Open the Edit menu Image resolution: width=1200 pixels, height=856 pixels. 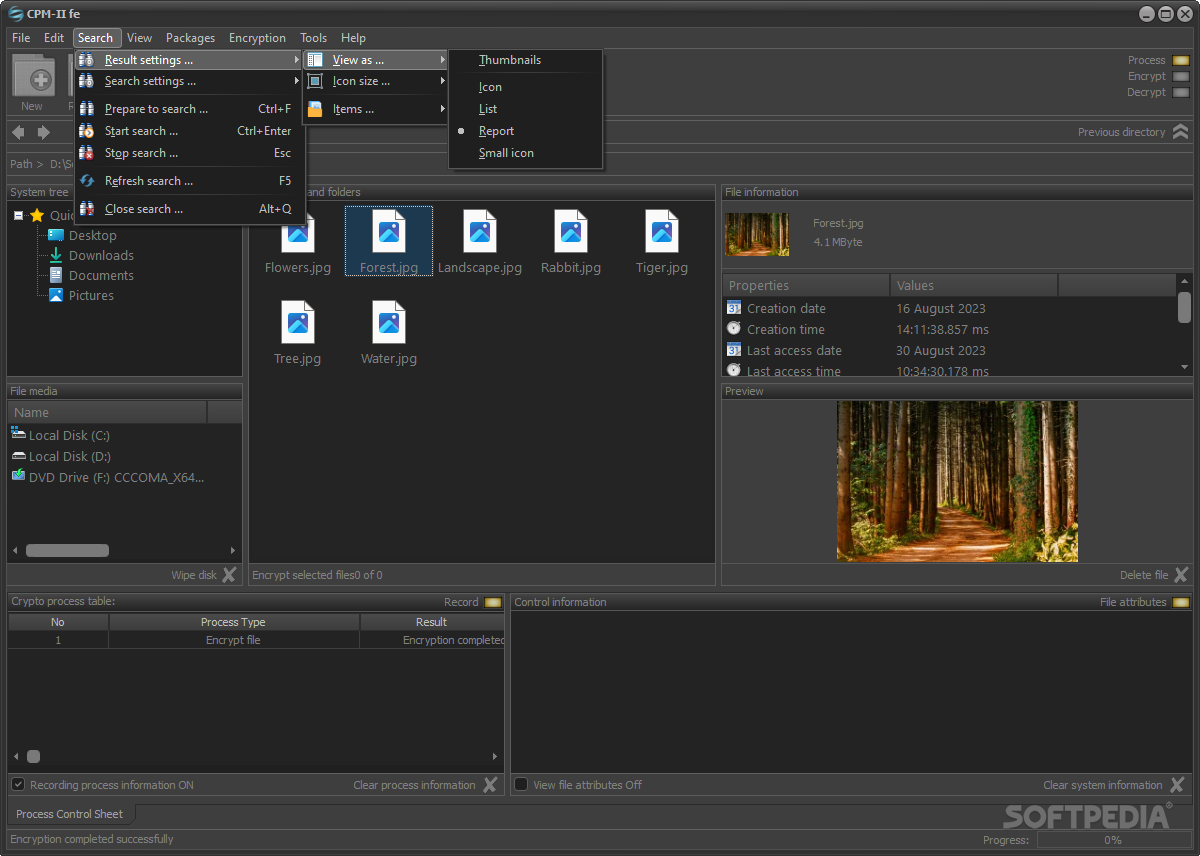click(x=54, y=38)
